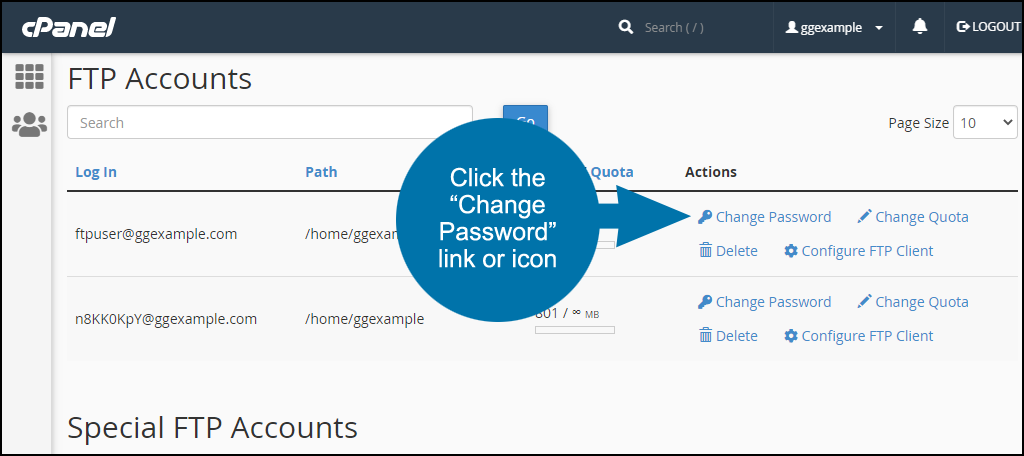
Task: Click the cPanel logo
Action: click(x=69, y=27)
